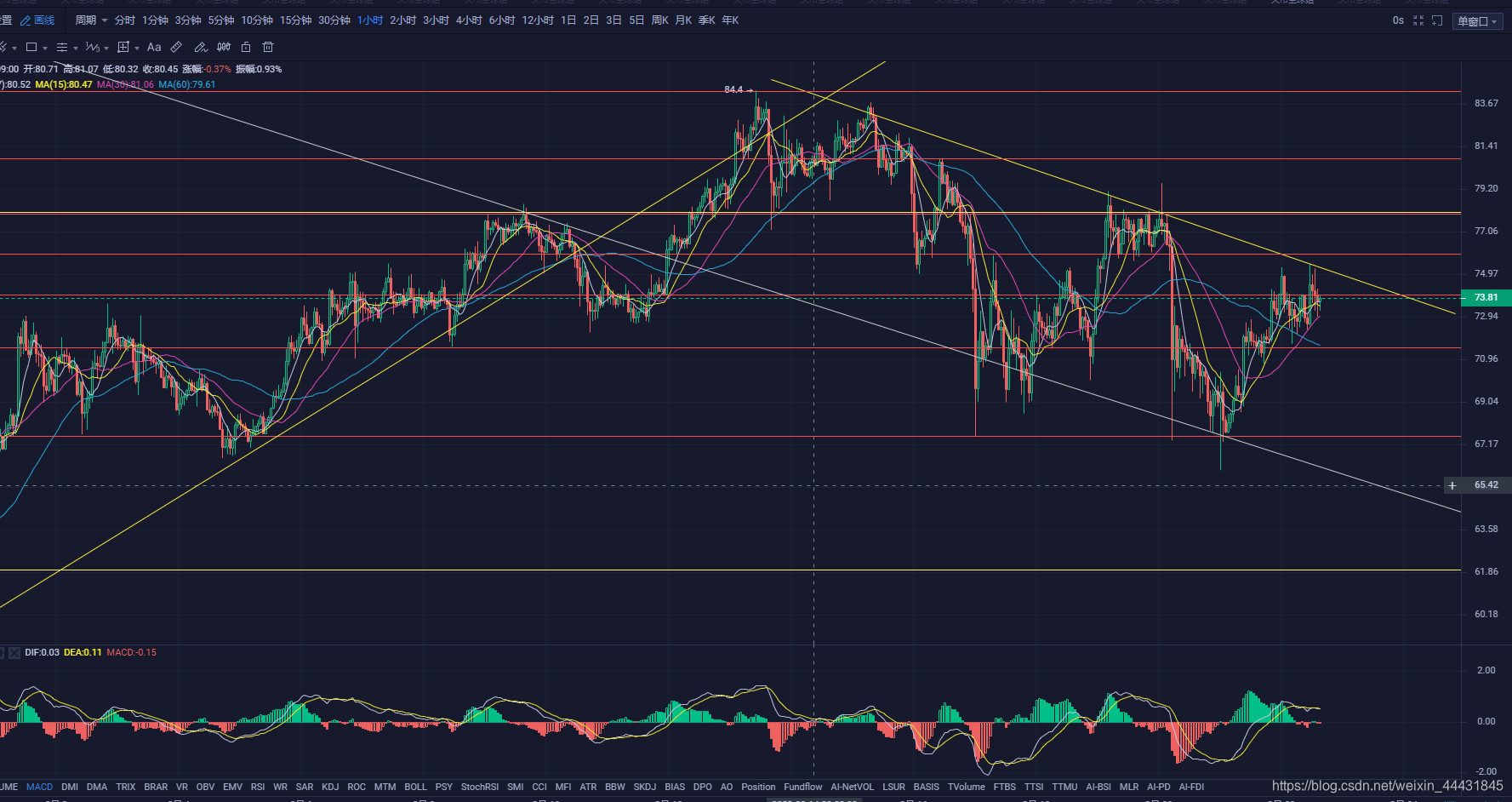Select the Fundflow indicator tab

pos(803,788)
